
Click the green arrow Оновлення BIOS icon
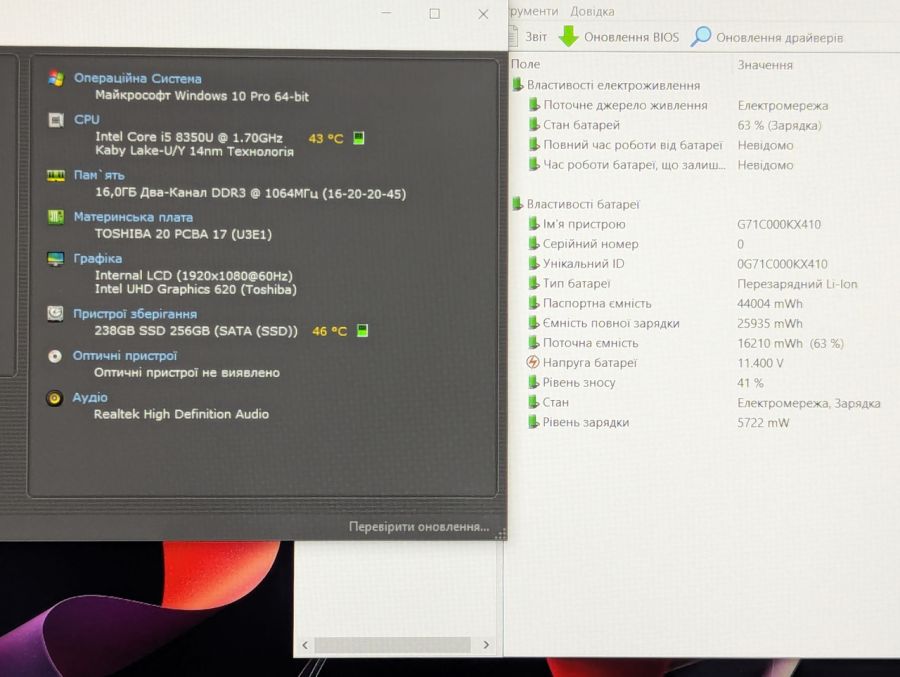click(x=569, y=36)
